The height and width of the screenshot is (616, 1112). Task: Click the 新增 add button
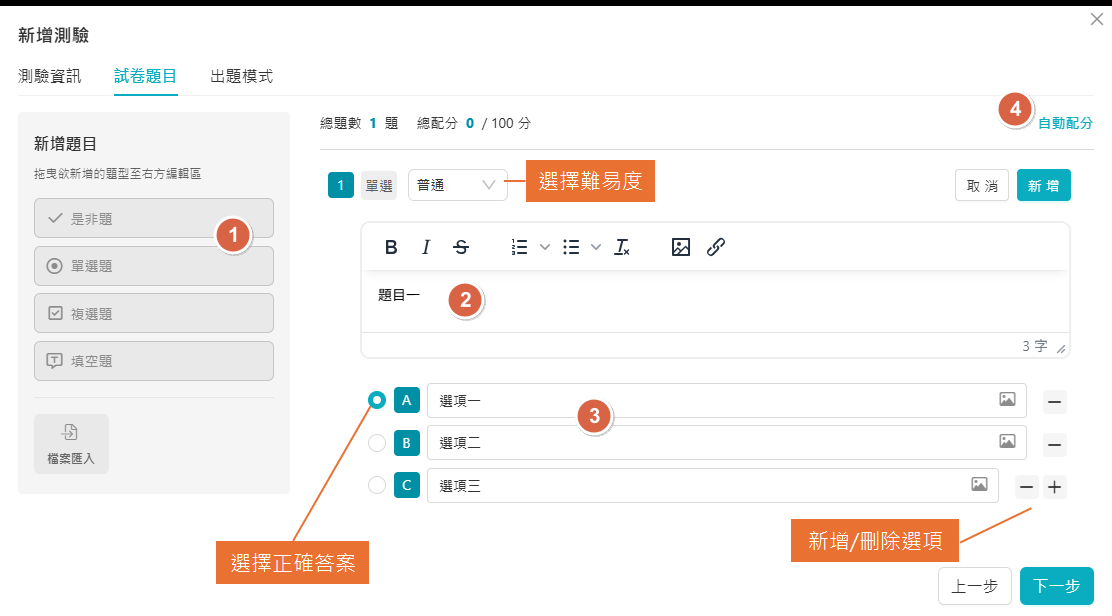pos(1043,186)
